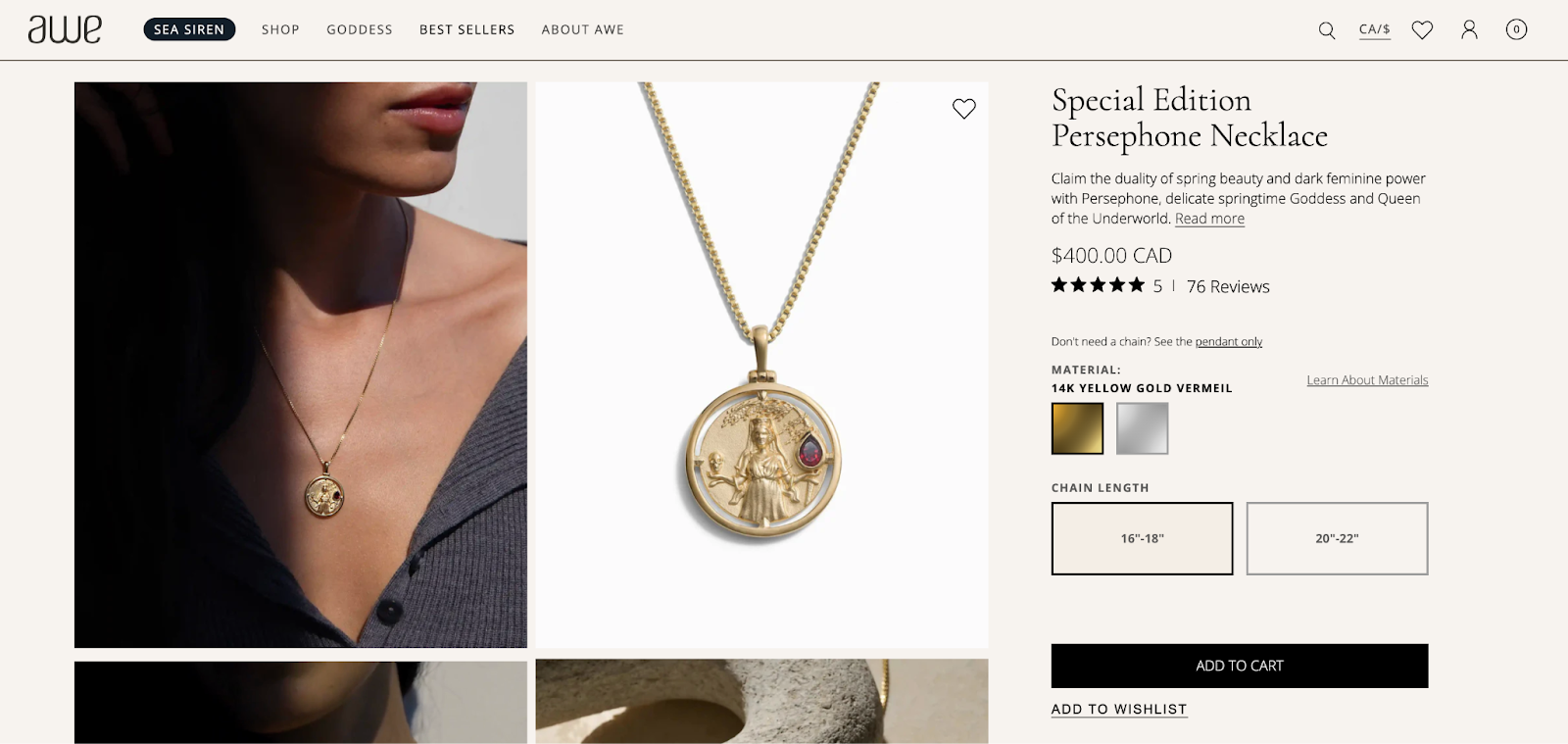1568x744 pixels.
Task: Select the 20"-22" chain length
Action: pyautogui.click(x=1337, y=538)
